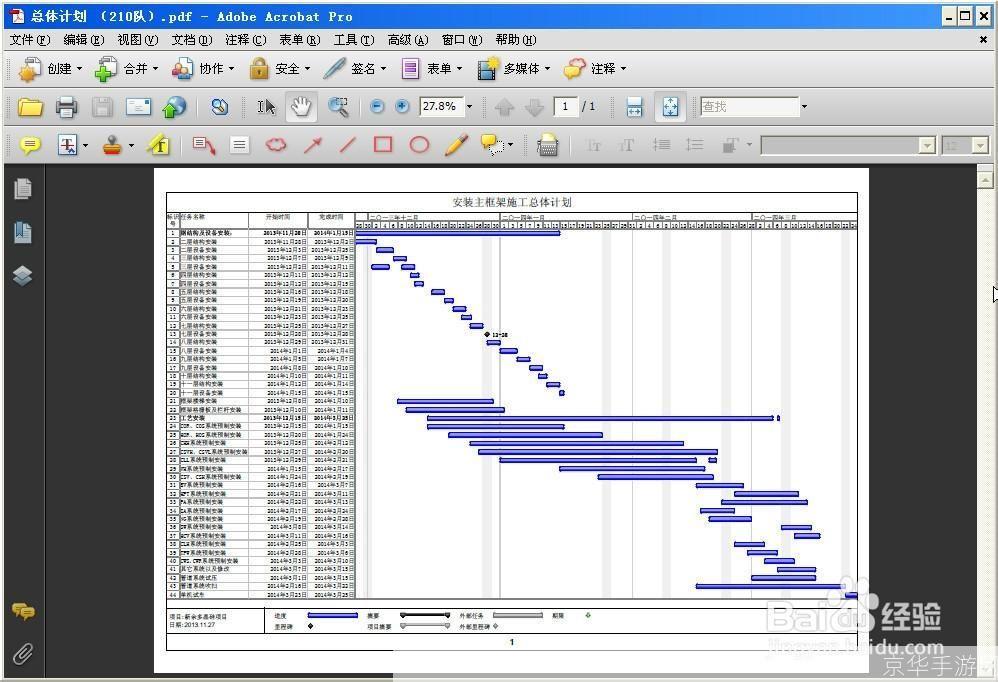Image resolution: width=998 pixels, height=682 pixels.
Task: Select the Text Box tool
Action: (x=239, y=146)
